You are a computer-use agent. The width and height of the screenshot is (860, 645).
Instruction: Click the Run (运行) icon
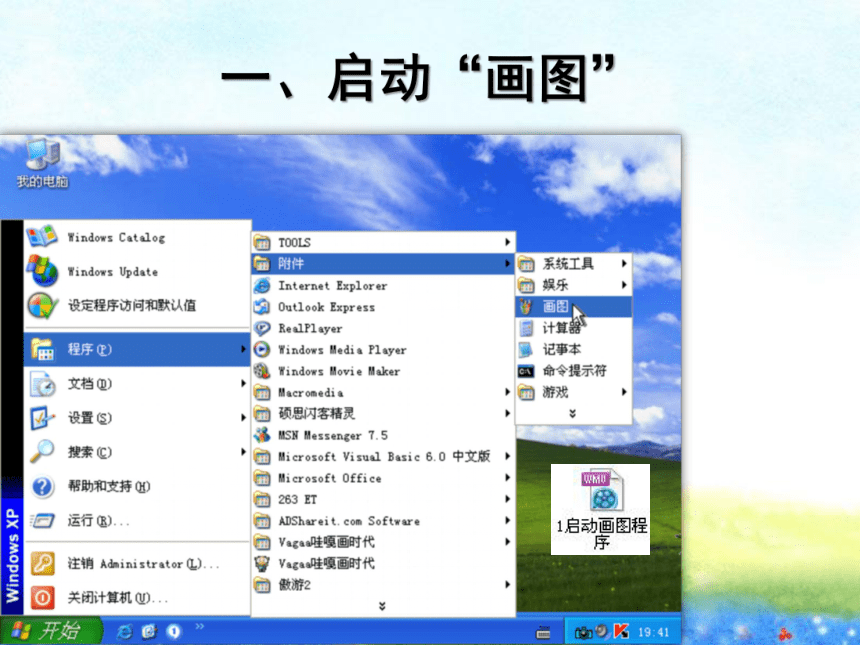click(42, 520)
